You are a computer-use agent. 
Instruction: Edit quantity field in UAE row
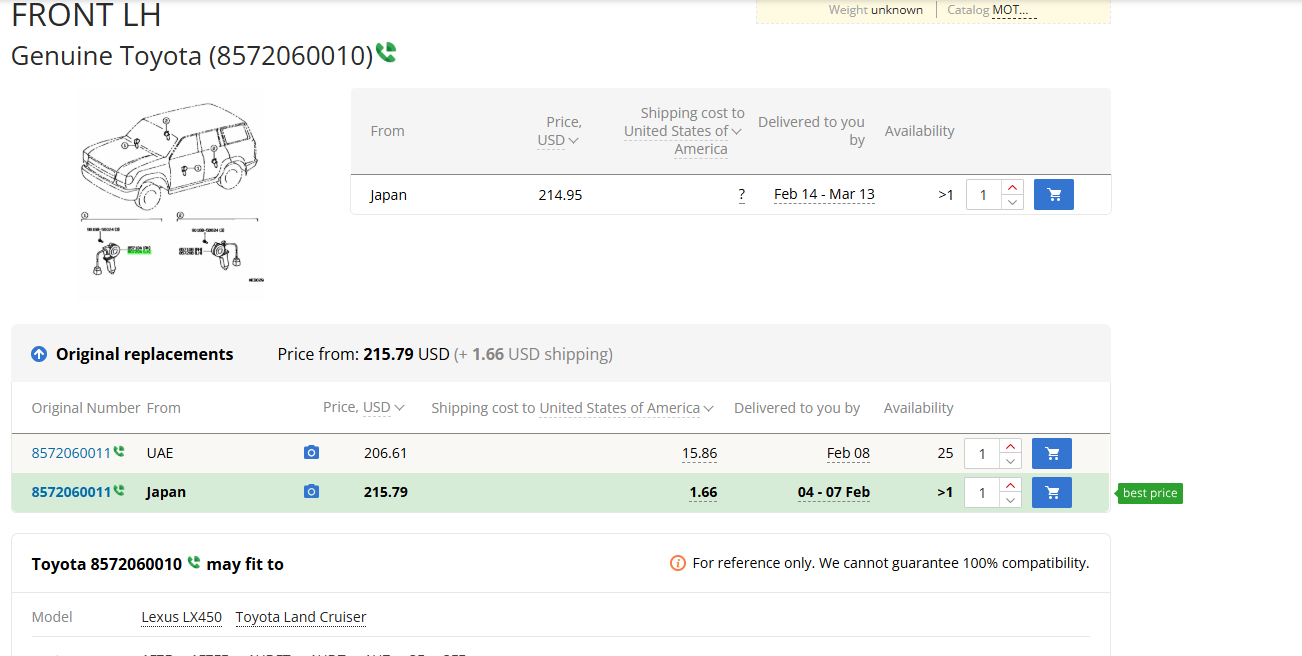pos(982,454)
